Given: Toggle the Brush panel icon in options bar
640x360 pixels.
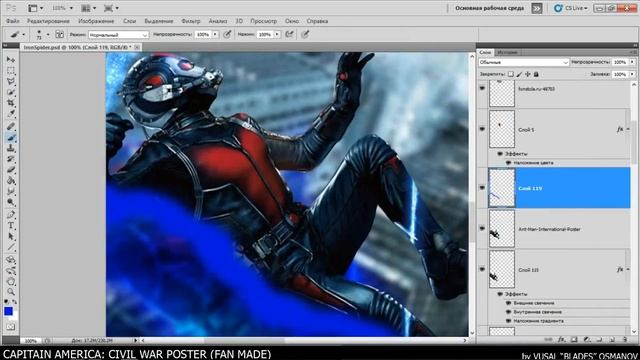Looking at the screenshot, I should 60,34.
